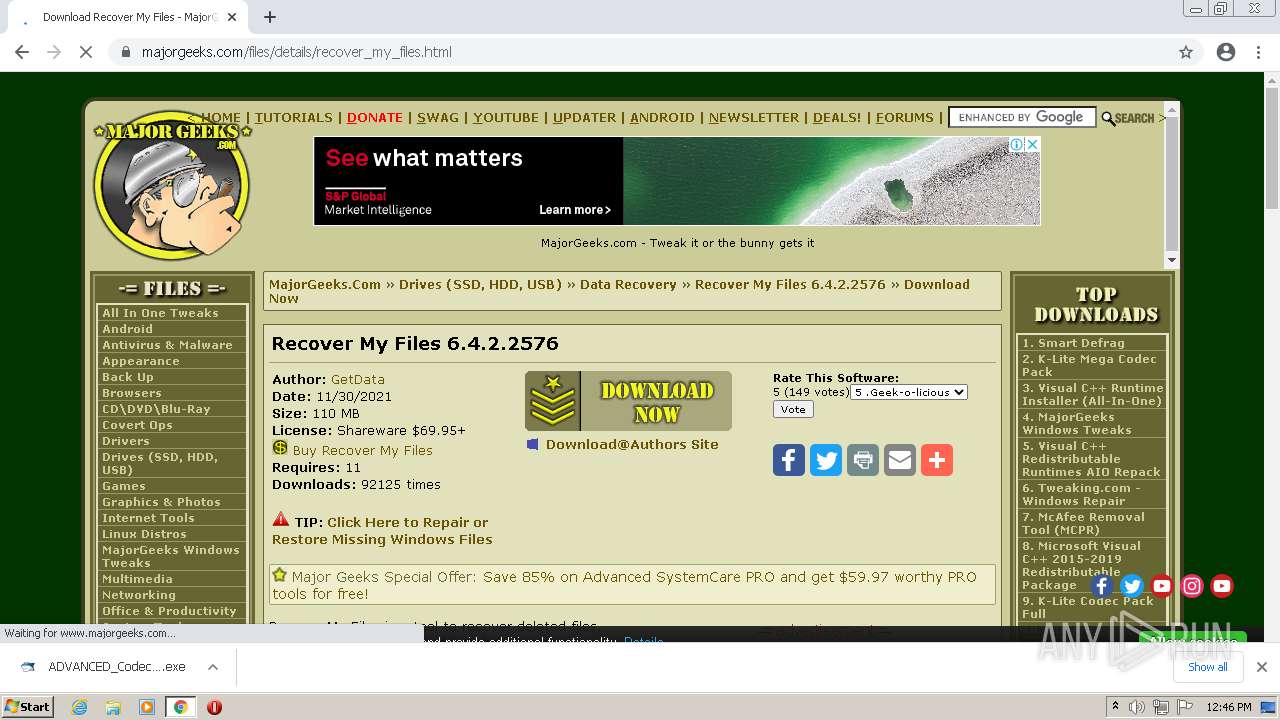Open K-Lite Mega Codec Pack link
Viewport: 1280px width, 720px height.
coord(1089,365)
